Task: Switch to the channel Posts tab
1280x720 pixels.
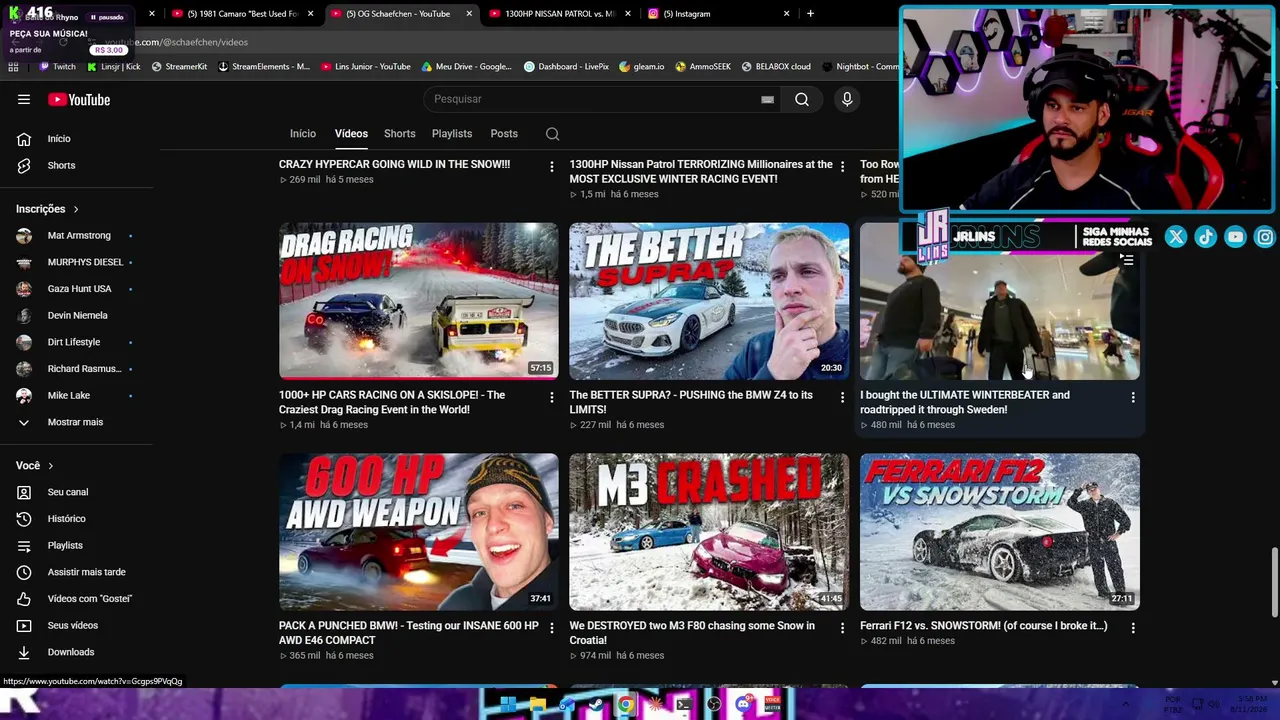Action: 504,134
